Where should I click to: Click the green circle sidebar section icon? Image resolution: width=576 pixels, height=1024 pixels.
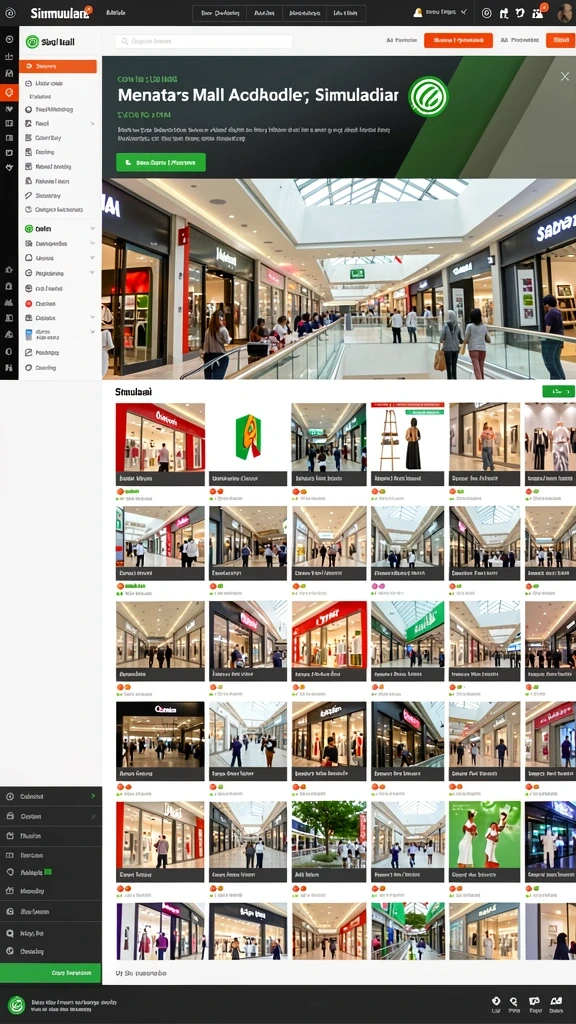click(29, 229)
